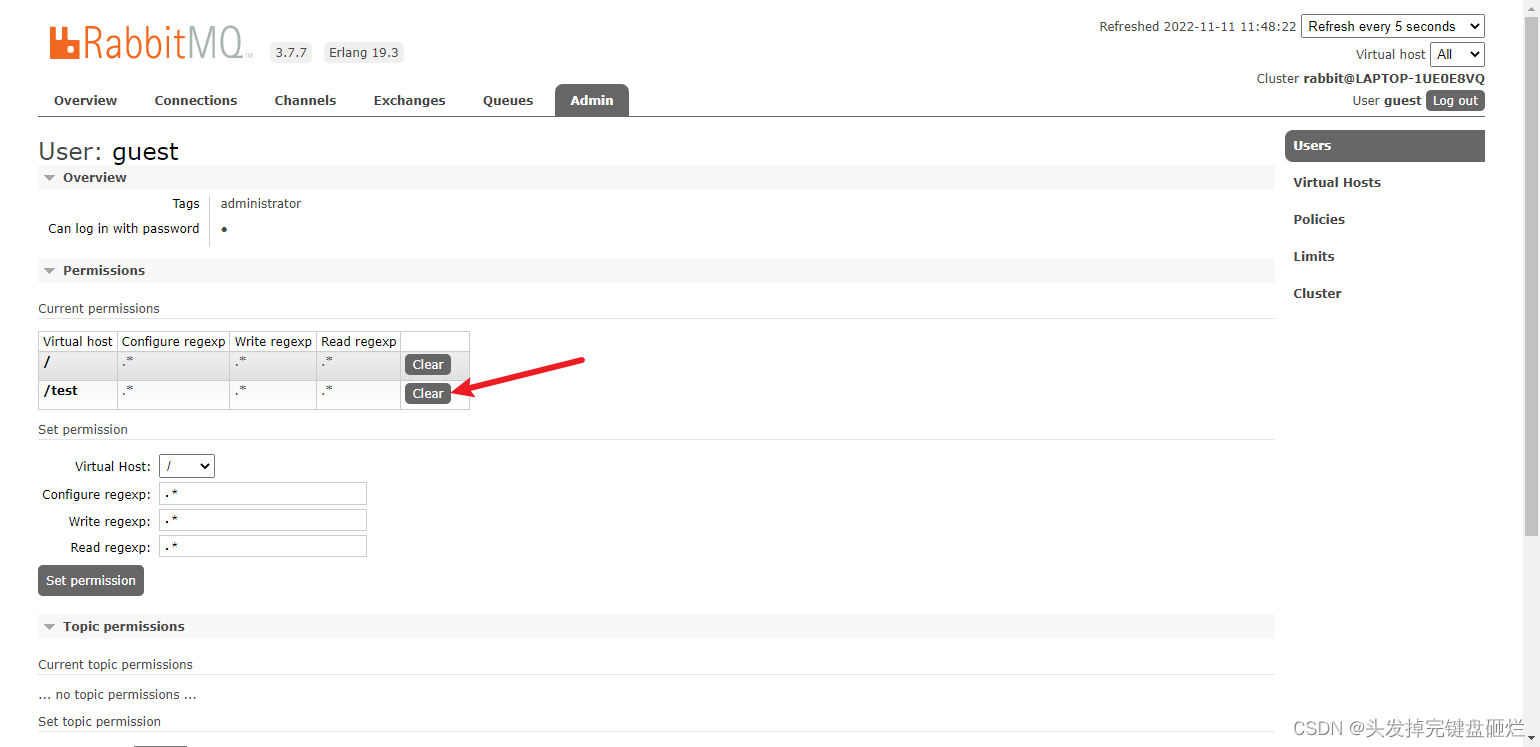This screenshot has height=747, width=1540.
Task: Click the Read regexp column header
Action: [359, 341]
